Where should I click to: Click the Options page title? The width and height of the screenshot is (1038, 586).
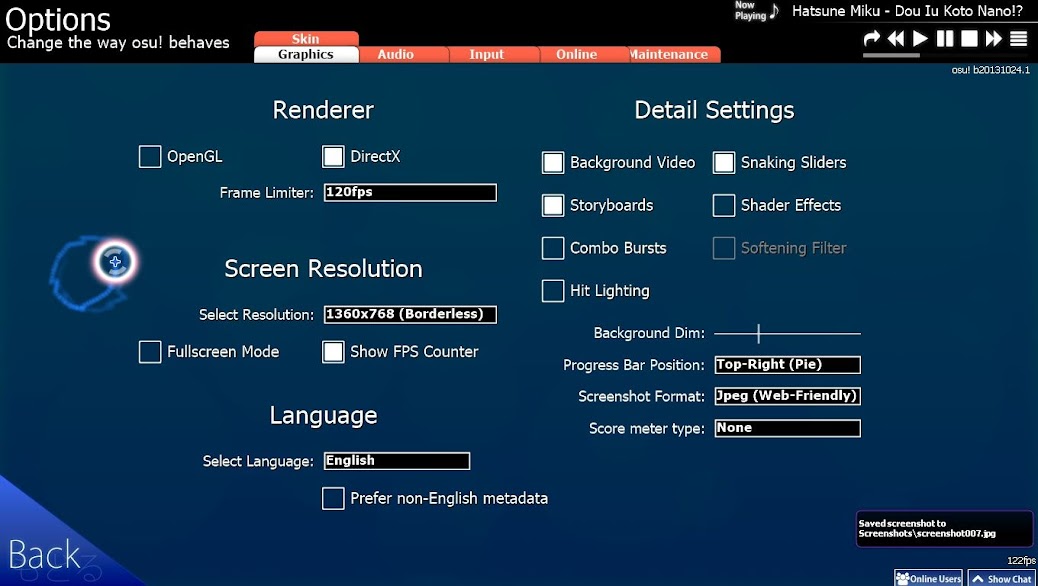[58, 20]
